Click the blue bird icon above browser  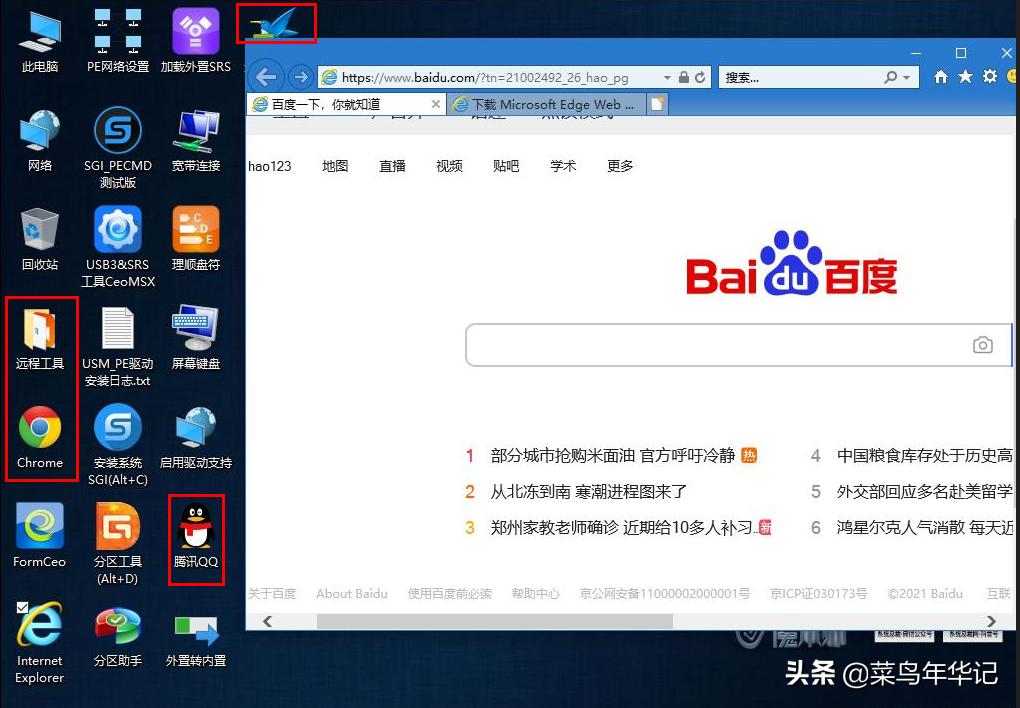click(x=276, y=24)
